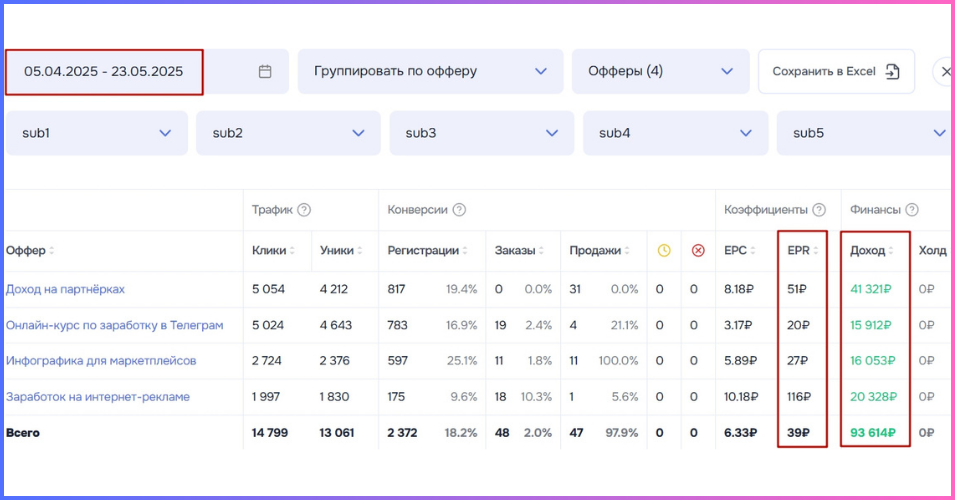Viewport: 955px width, 500px height.
Task: Open the sub4 filter dropdown
Action: click(x=675, y=133)
